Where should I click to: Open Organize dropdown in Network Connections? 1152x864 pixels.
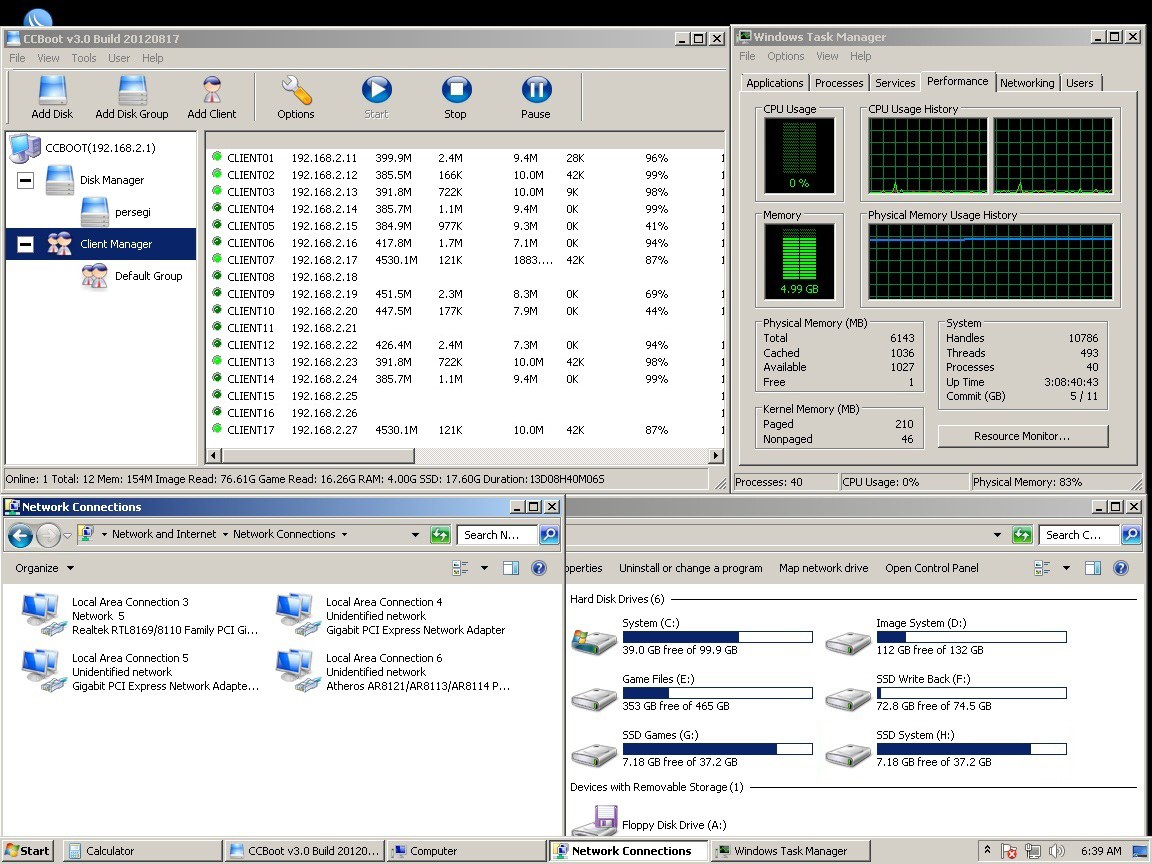[x=44, y=568]
